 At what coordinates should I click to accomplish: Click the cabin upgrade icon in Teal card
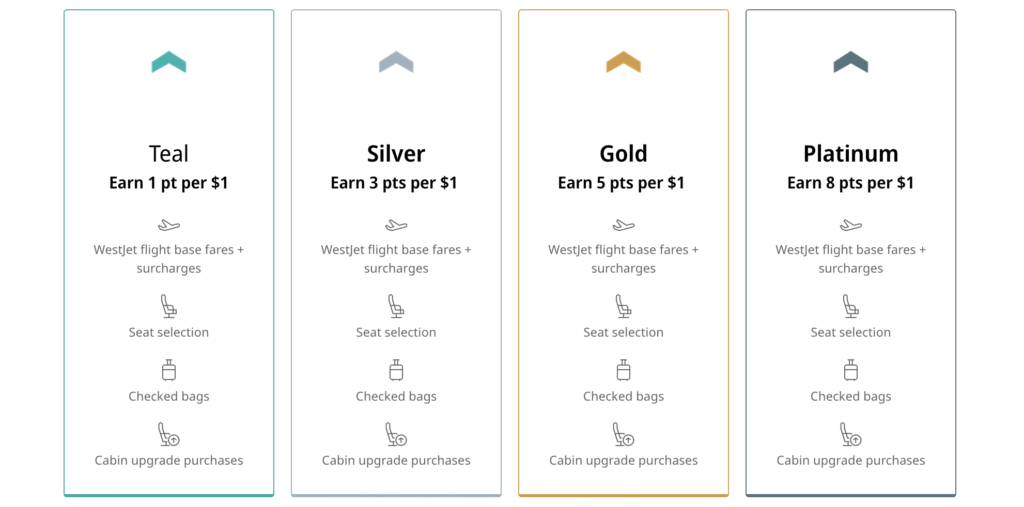(169, 434)
